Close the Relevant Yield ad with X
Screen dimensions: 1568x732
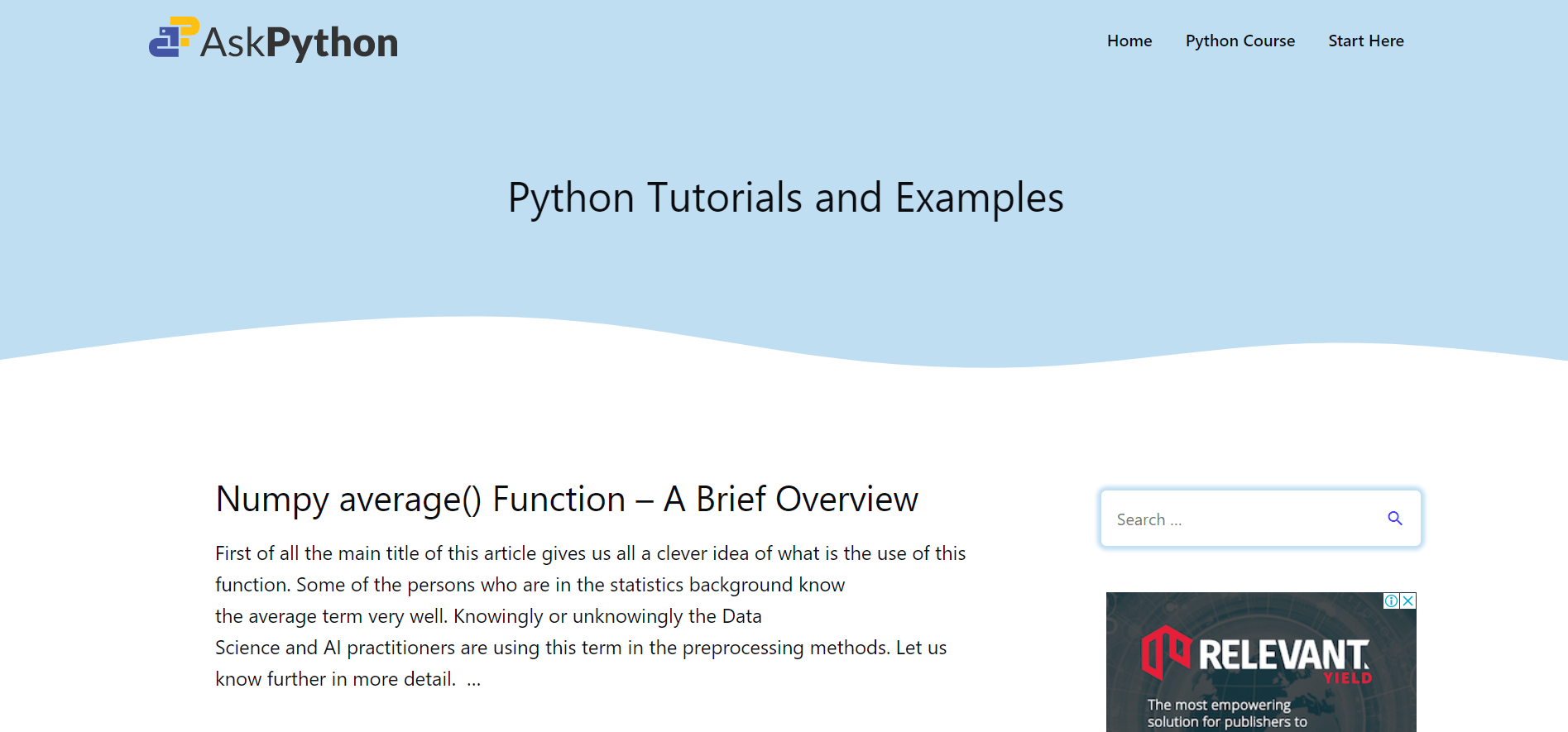tap(1407, 601)
